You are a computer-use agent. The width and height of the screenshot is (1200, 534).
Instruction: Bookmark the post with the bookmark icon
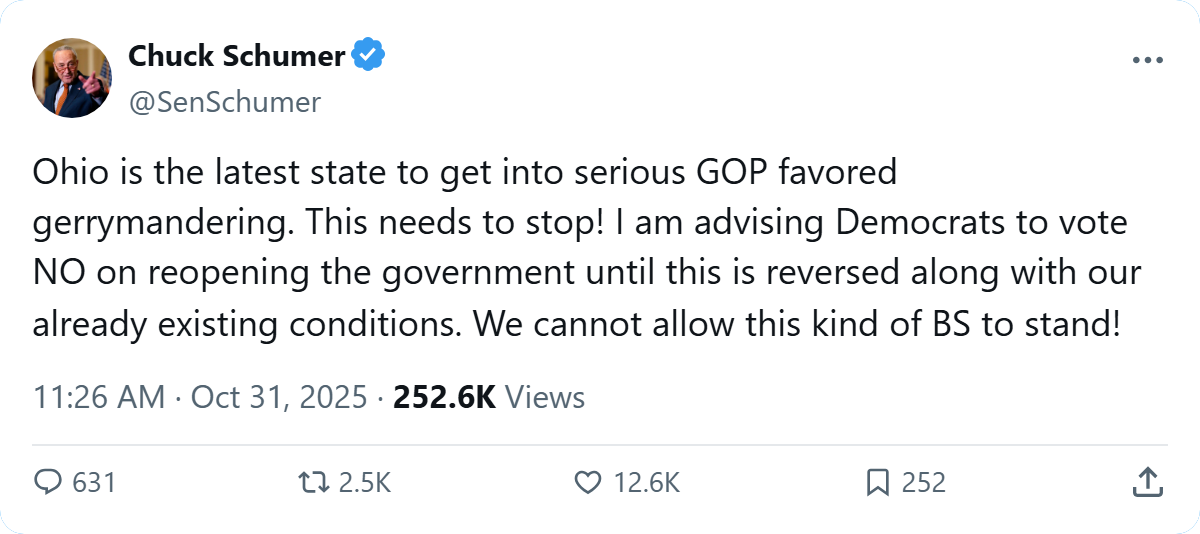[877, 483]
